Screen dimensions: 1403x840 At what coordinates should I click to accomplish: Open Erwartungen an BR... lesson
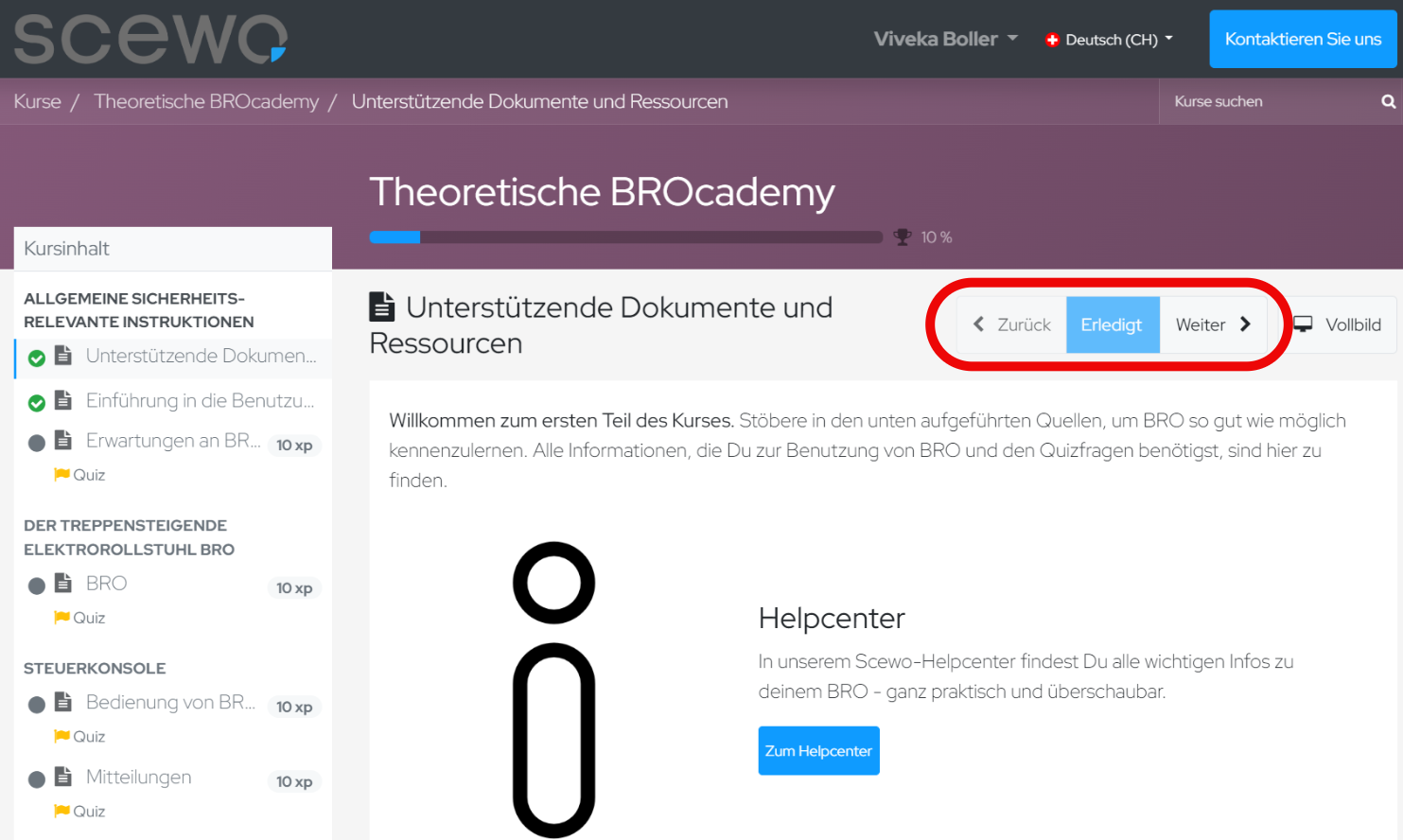click(173, 441)
